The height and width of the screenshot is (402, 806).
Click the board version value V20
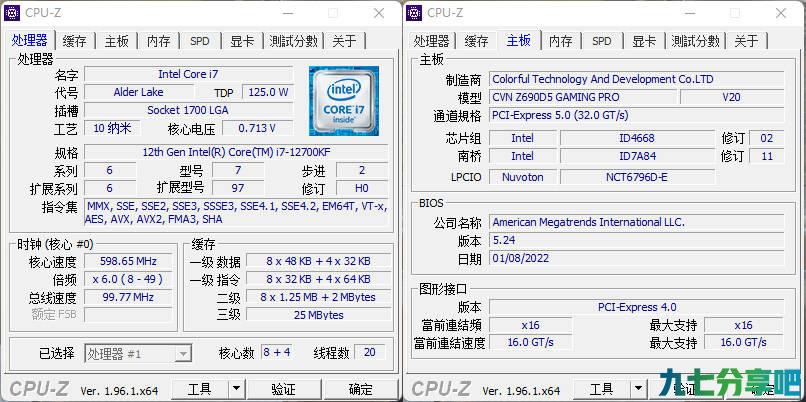click(x=732, y=97)
